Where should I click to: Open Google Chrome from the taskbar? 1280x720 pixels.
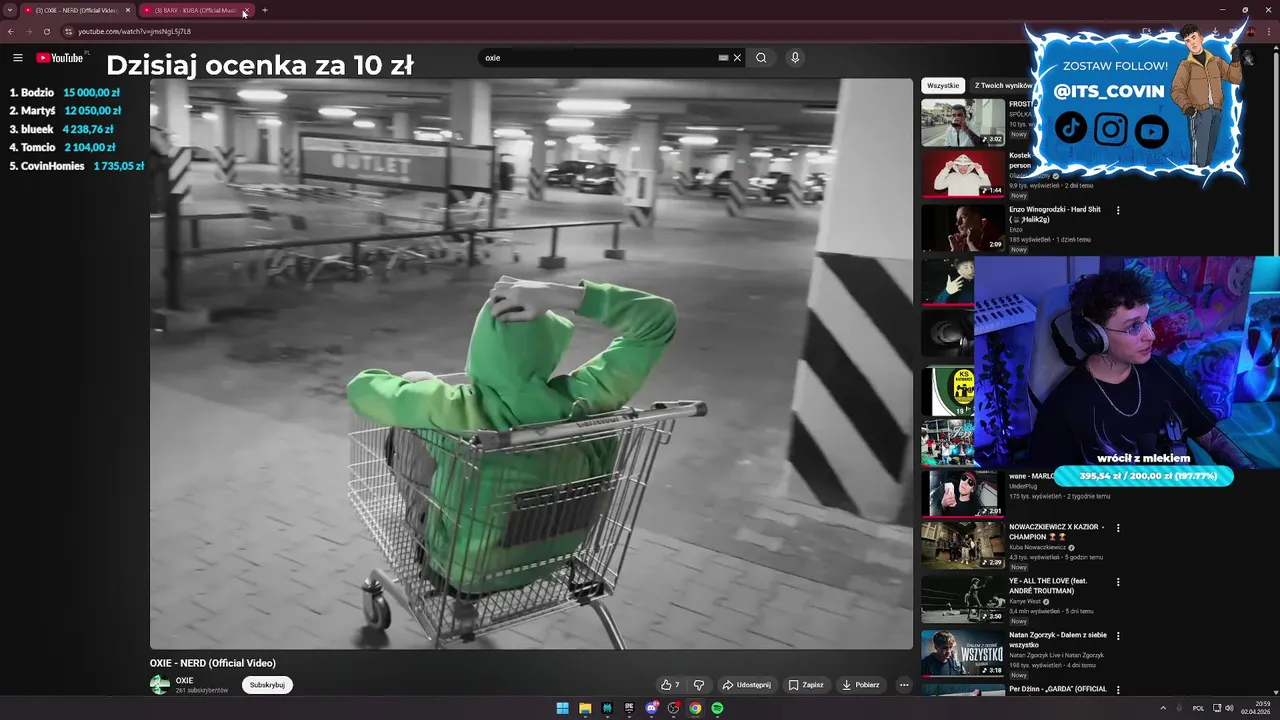click(695, 708)
